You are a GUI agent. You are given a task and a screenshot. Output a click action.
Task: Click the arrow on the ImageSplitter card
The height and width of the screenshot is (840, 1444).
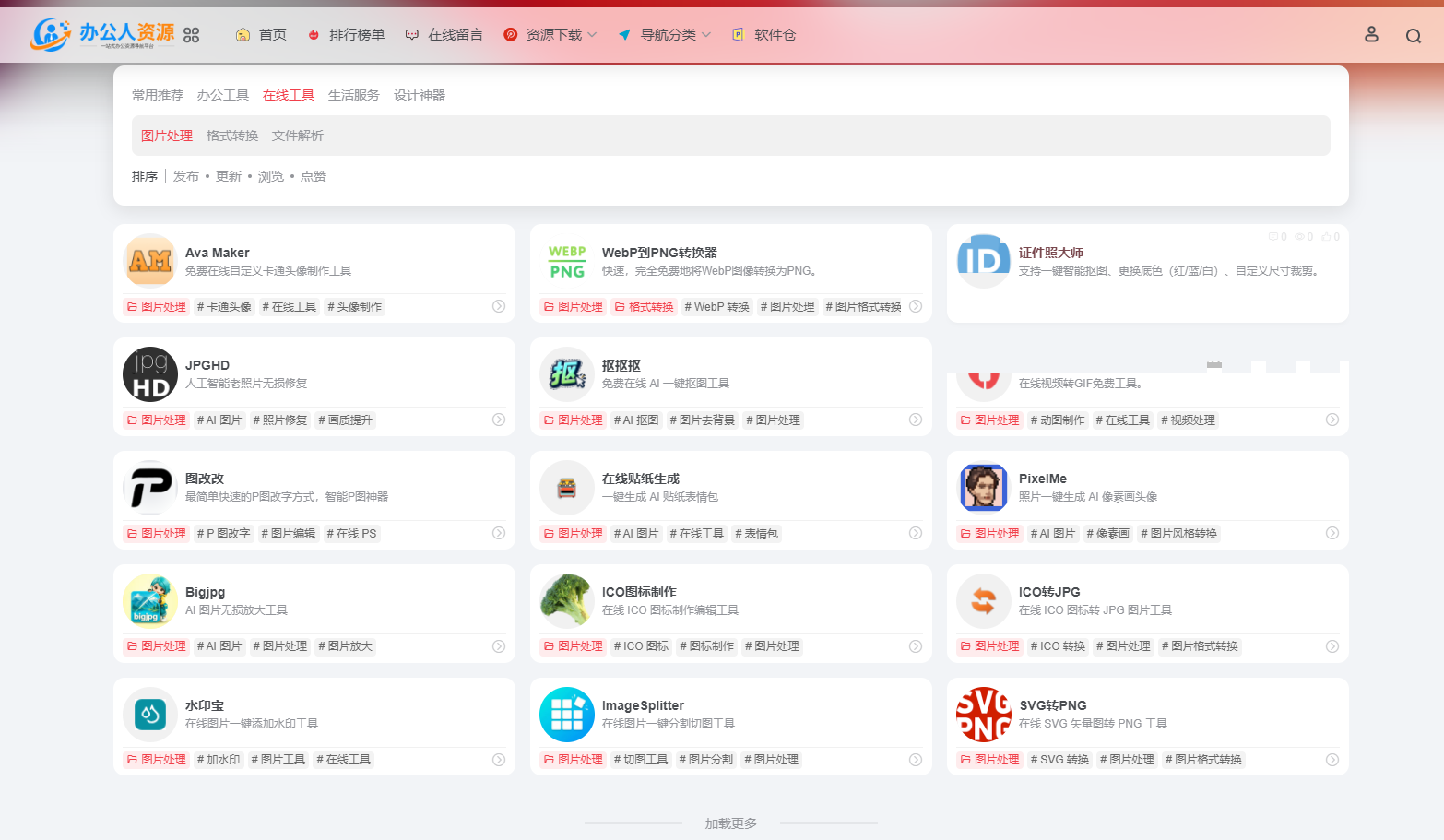916,760
